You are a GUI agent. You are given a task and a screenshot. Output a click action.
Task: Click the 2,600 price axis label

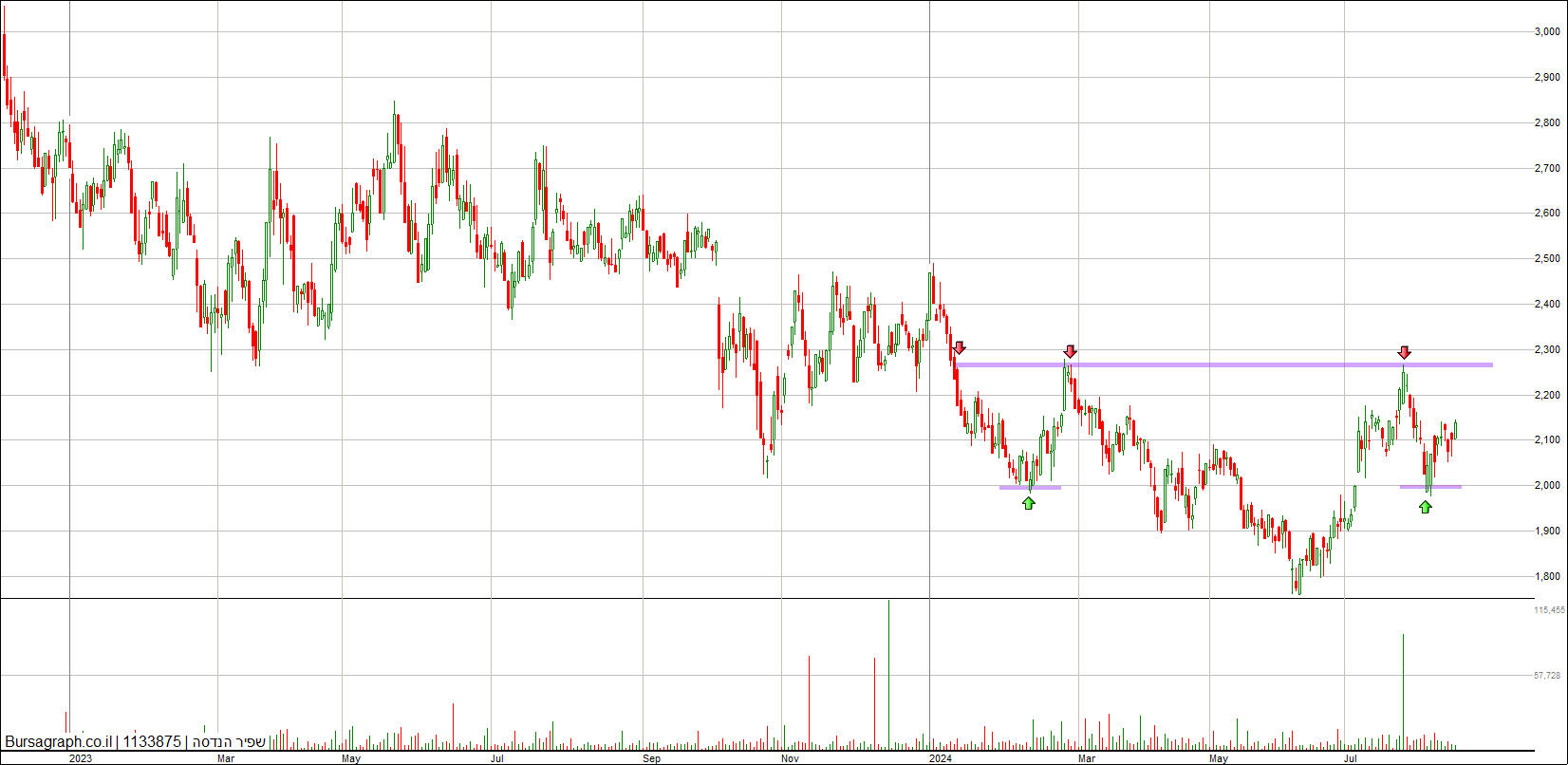tap(1547, 213)
